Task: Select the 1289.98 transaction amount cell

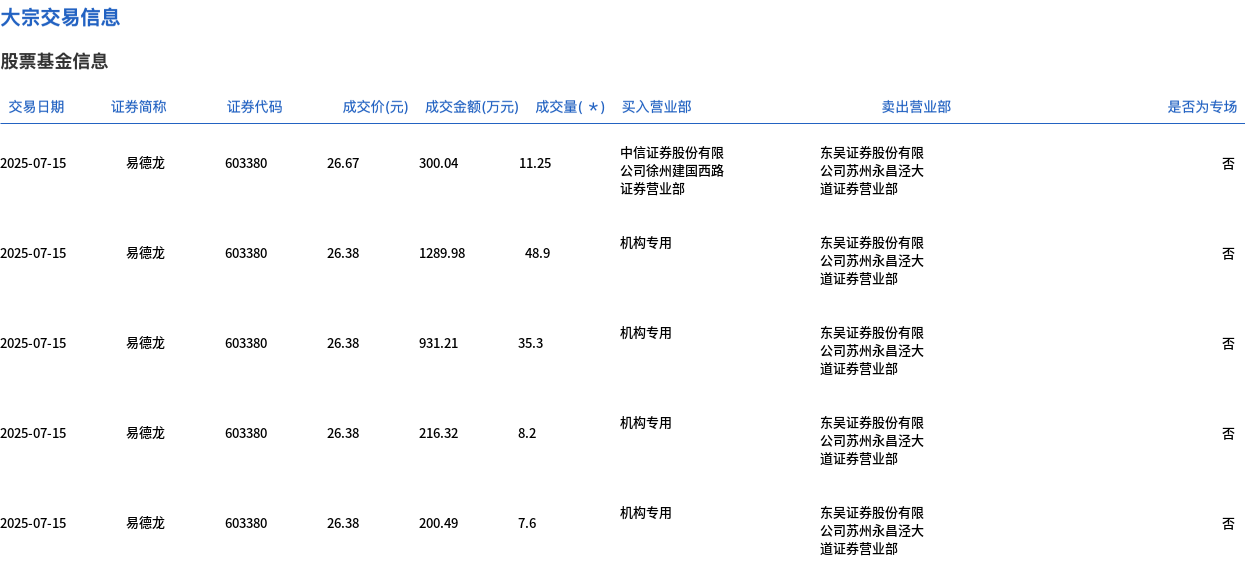Action: coord(441,253)
